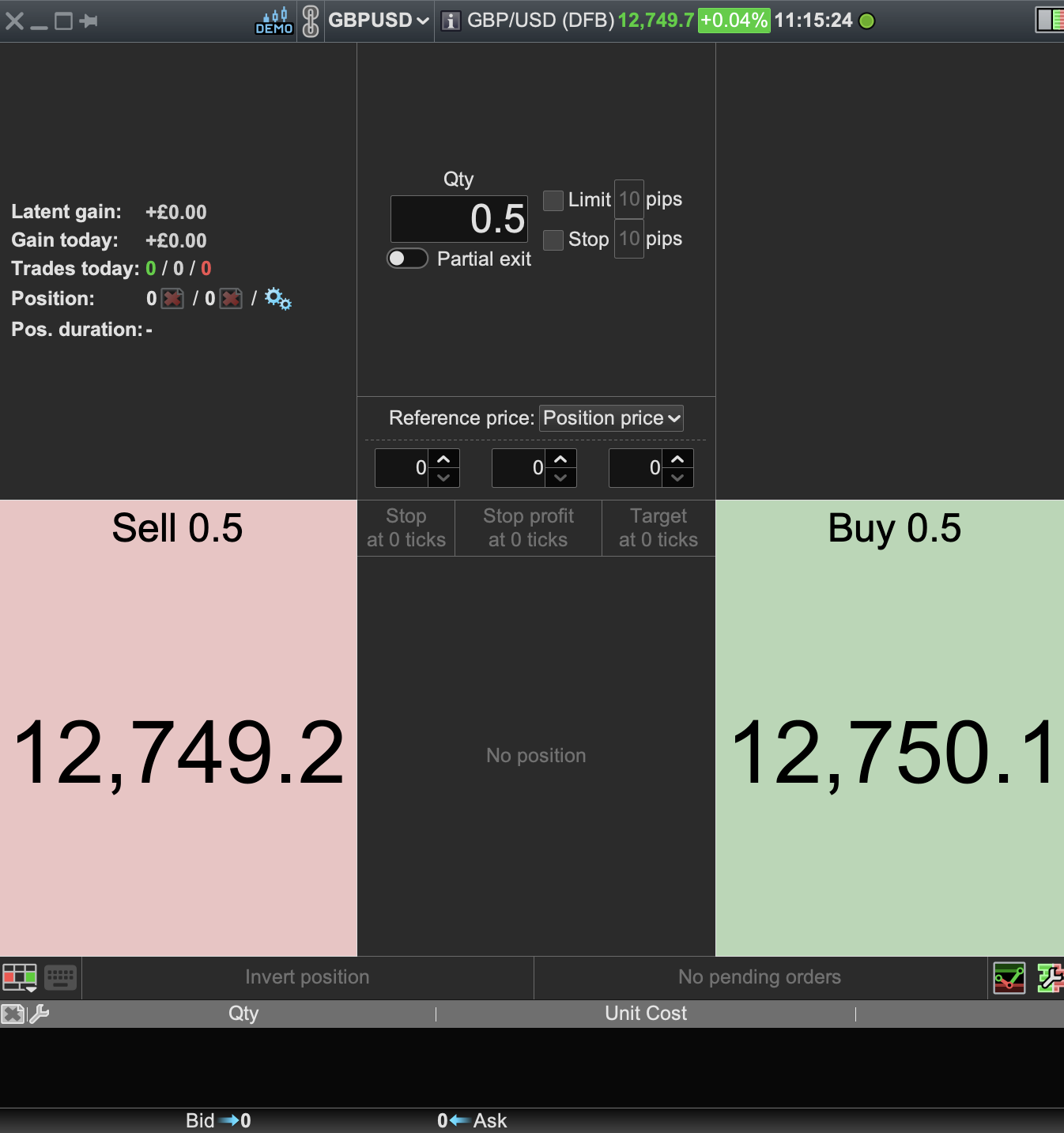Click the green chart line icon

click(x=1009, y=978)
